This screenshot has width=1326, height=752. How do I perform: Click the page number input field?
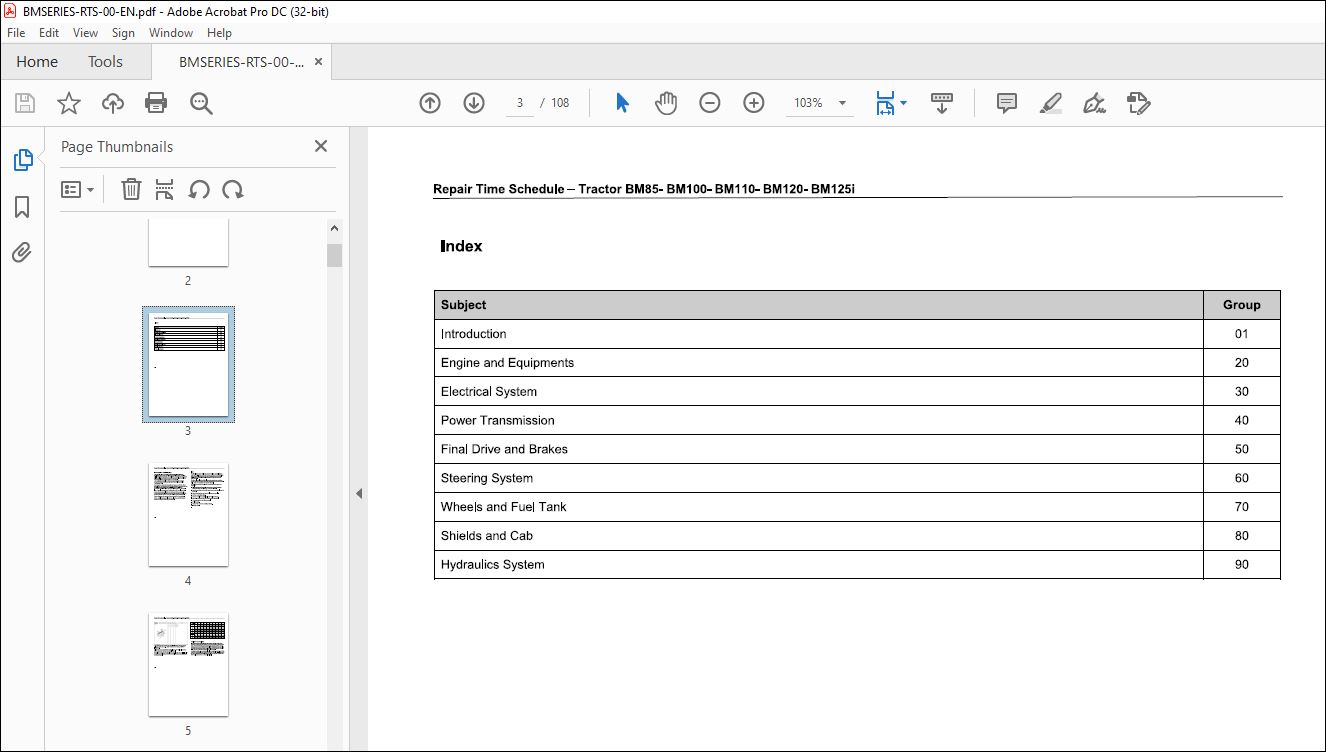(520, 103)
